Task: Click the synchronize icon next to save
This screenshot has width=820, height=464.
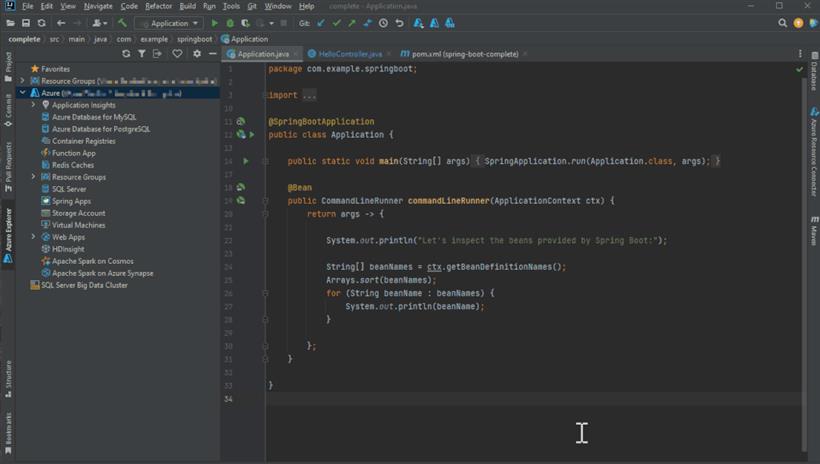Action: coord(41,23)
